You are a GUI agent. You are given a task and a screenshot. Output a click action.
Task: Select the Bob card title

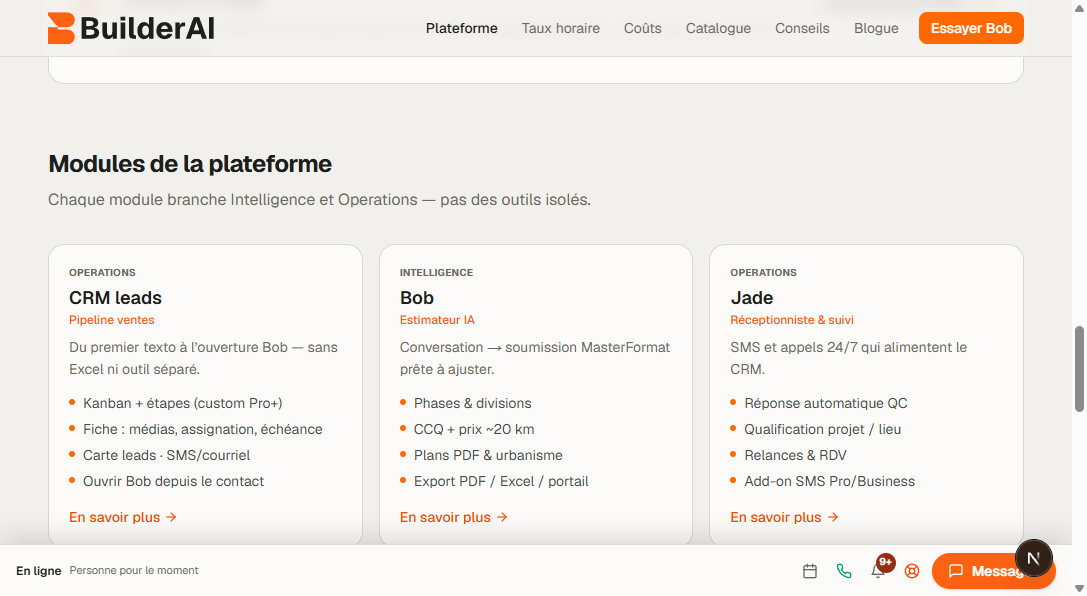coord(417,298)
